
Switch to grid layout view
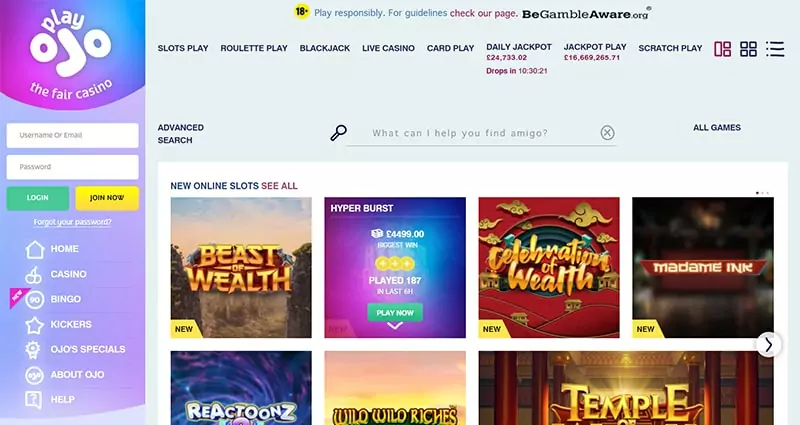point(748,49)
